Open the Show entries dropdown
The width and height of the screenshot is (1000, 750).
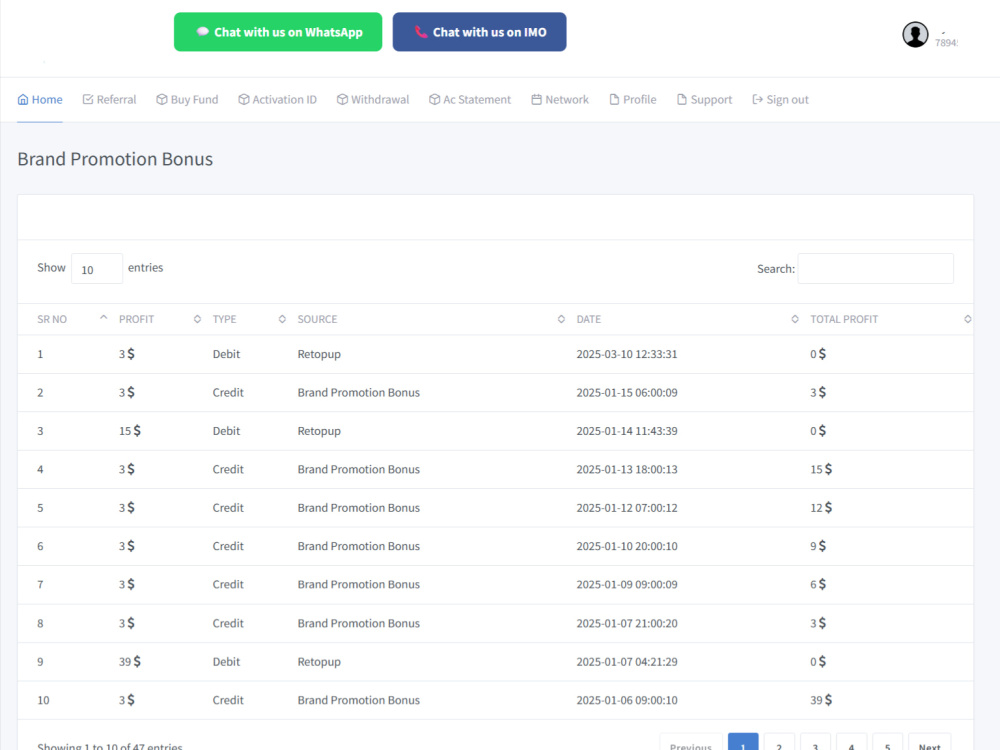97,268
